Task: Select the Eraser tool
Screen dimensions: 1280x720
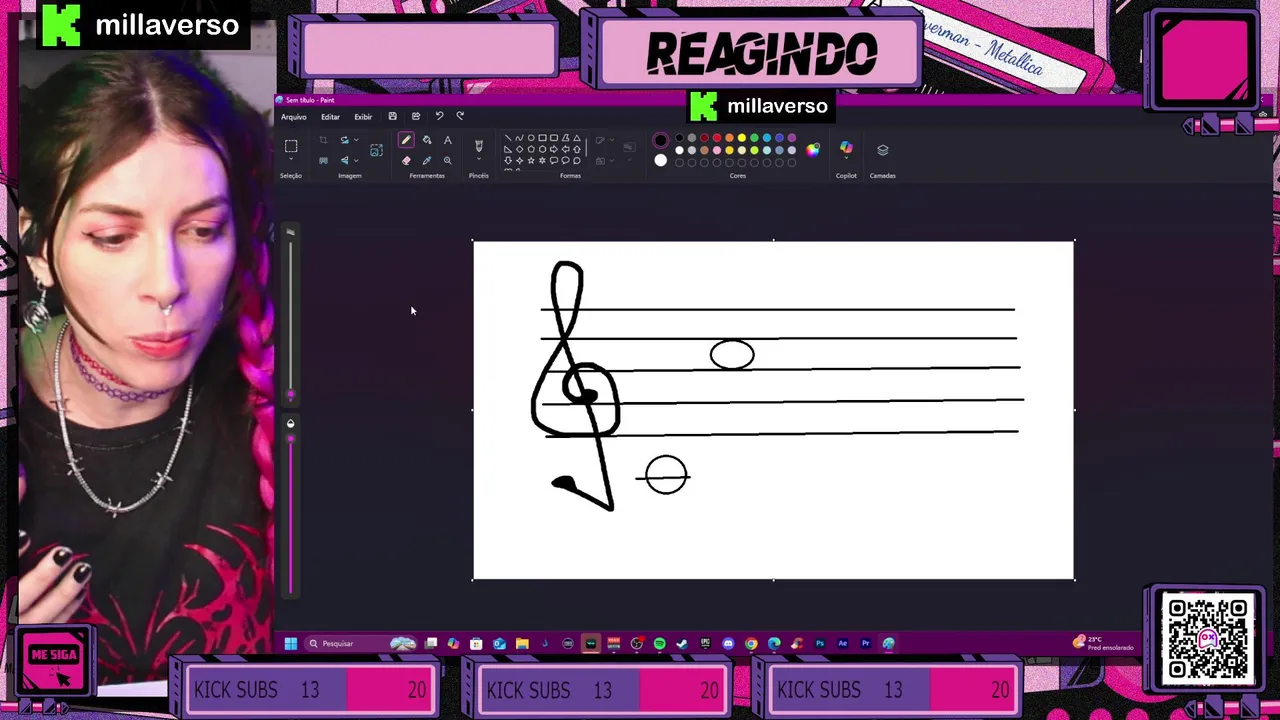Action: (406, 161)
